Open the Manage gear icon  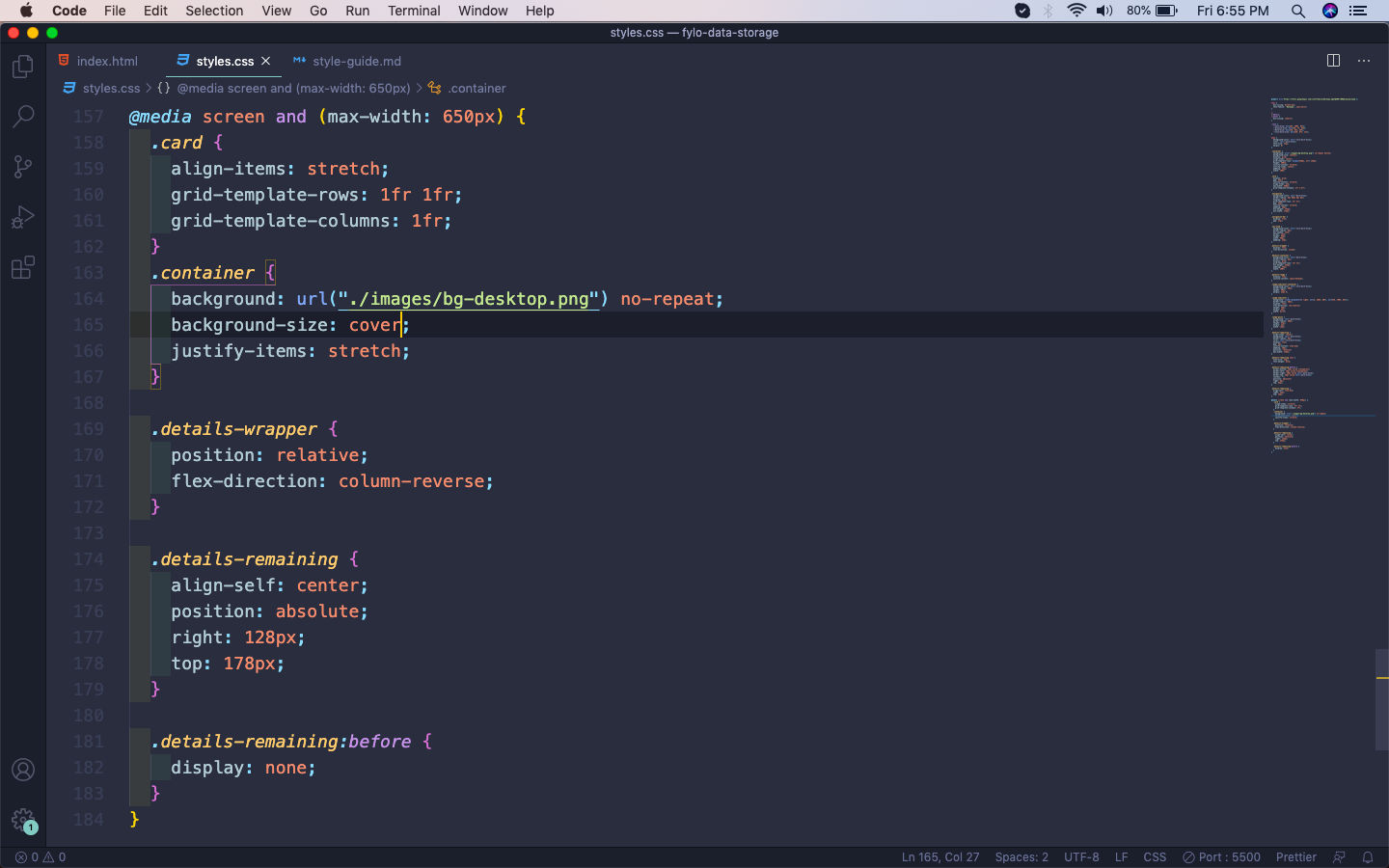coord(23,821)
